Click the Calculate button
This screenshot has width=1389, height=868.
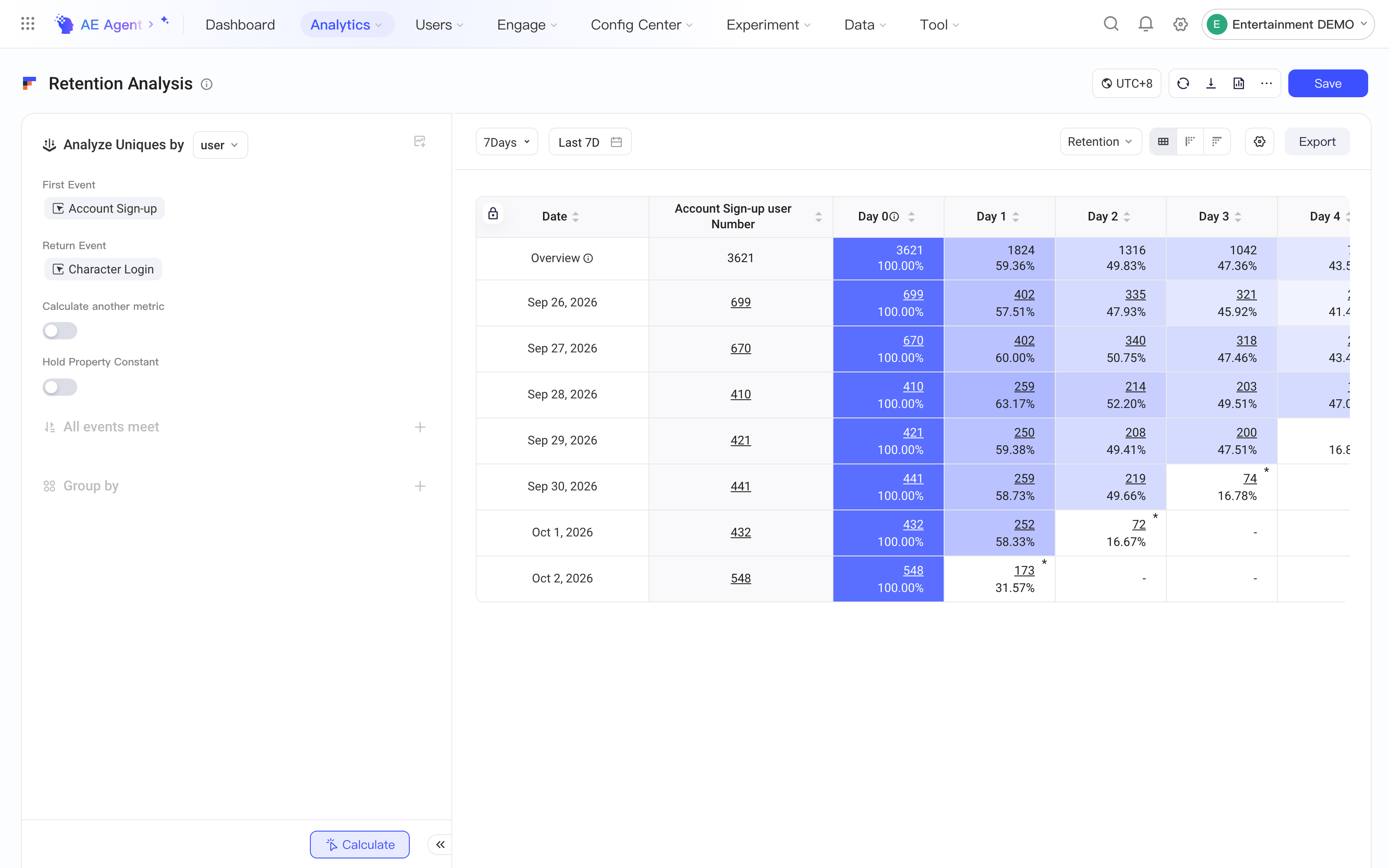coord(360,845)
